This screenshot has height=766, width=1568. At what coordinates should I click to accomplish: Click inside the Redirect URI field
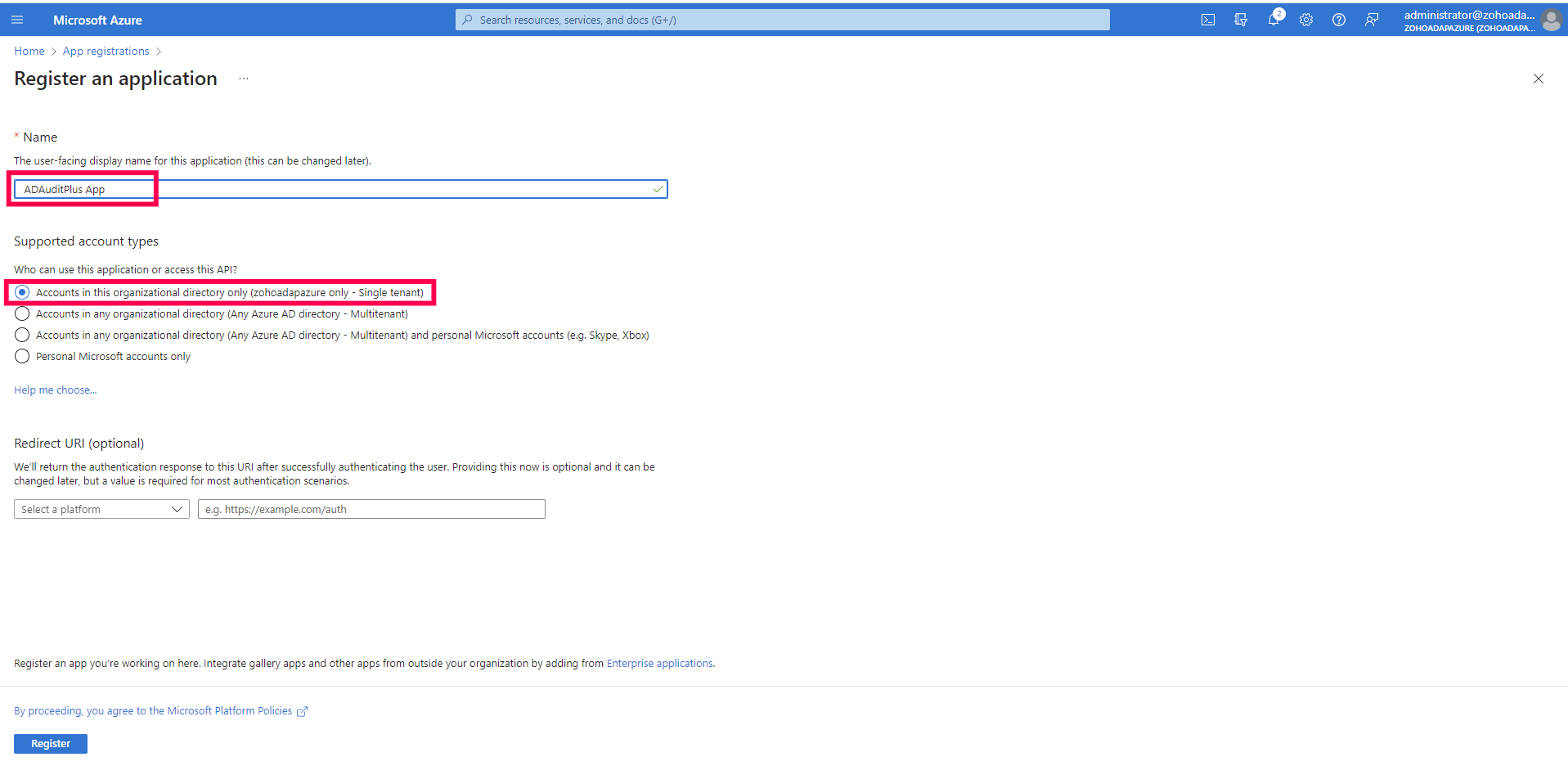[371, 508]
